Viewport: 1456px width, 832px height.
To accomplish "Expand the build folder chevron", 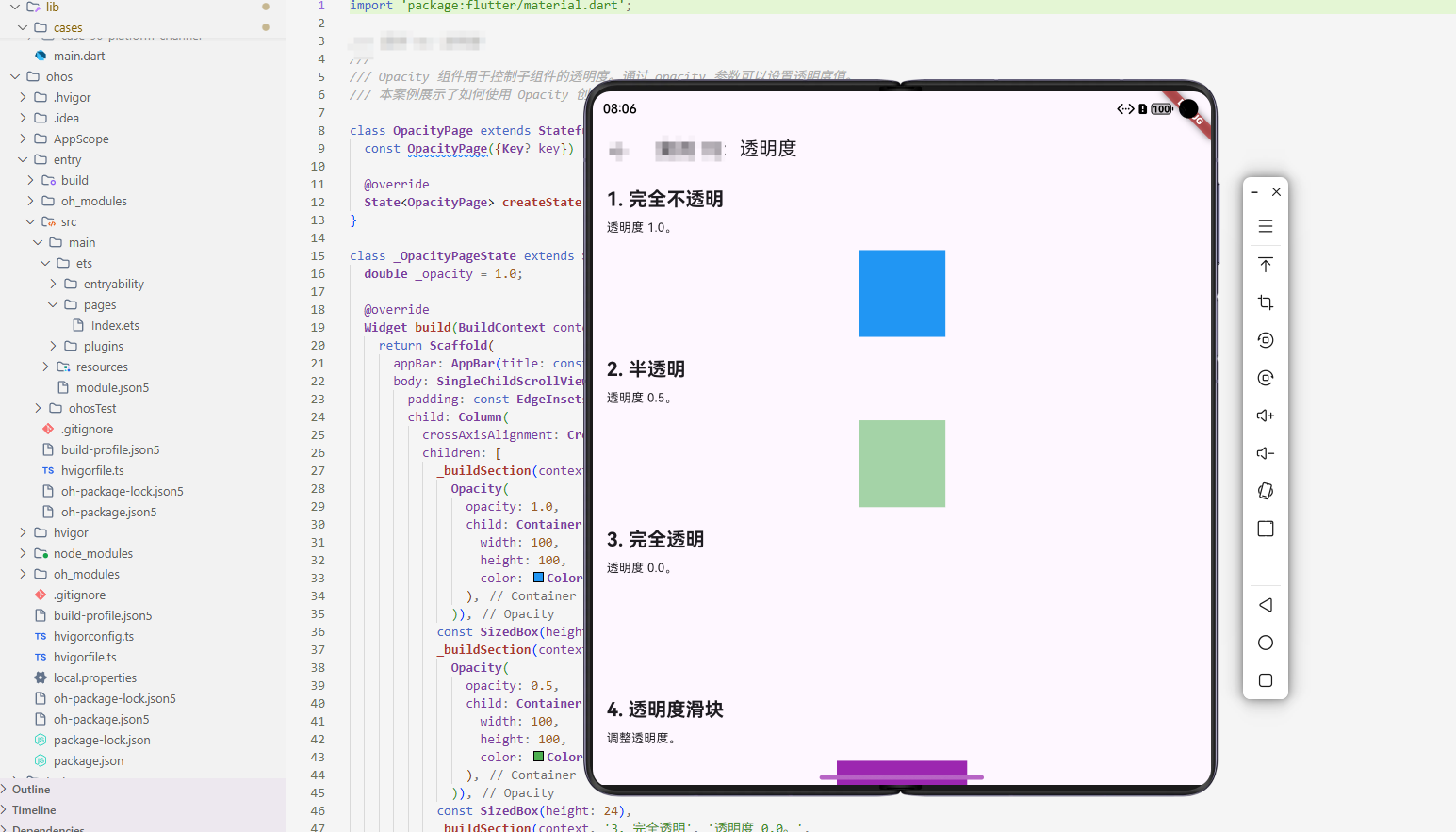I will 30,180.
